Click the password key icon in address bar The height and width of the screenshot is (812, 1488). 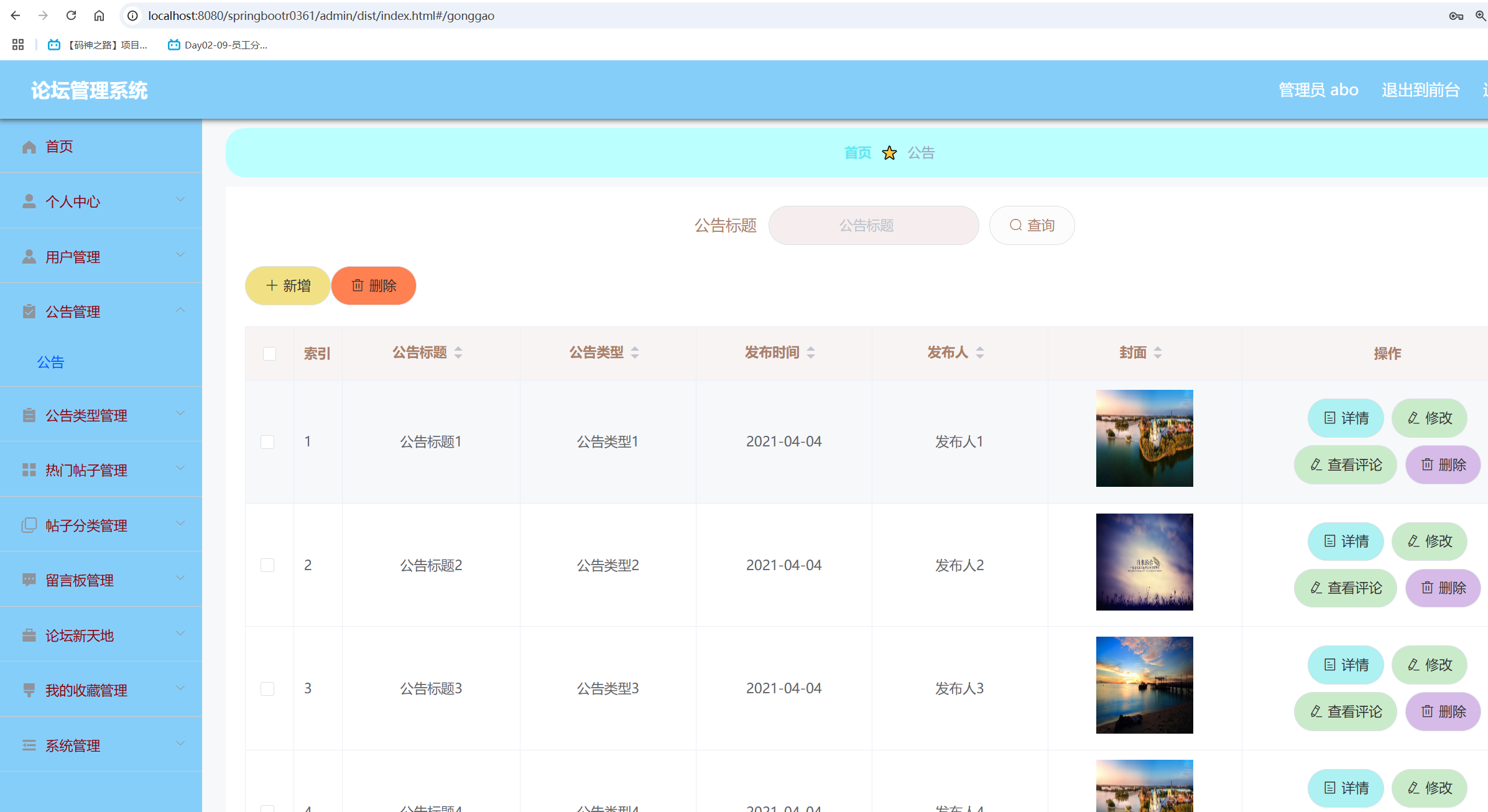[1456, 16]
